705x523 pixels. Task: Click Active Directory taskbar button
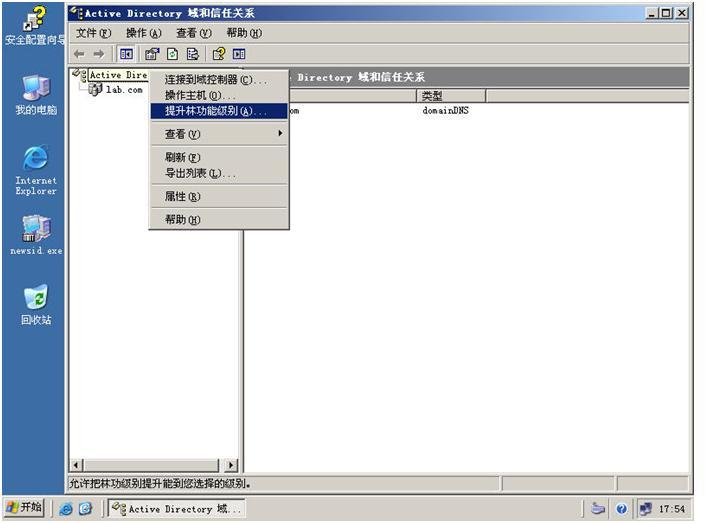[176, 509]
